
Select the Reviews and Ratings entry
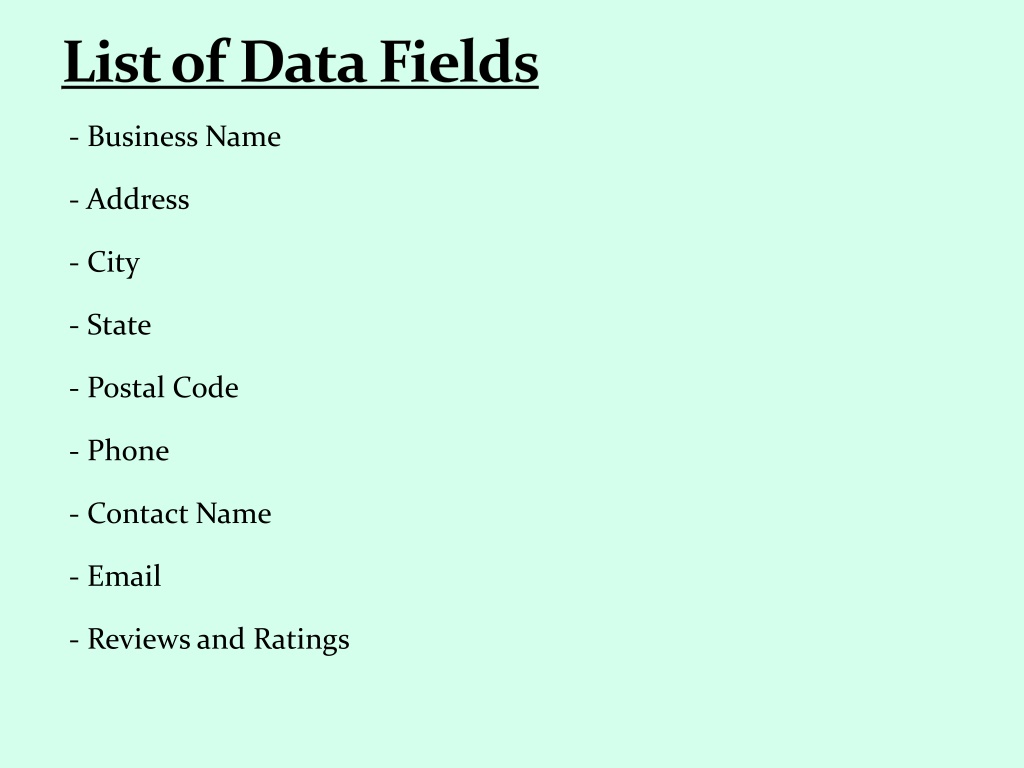210,640
